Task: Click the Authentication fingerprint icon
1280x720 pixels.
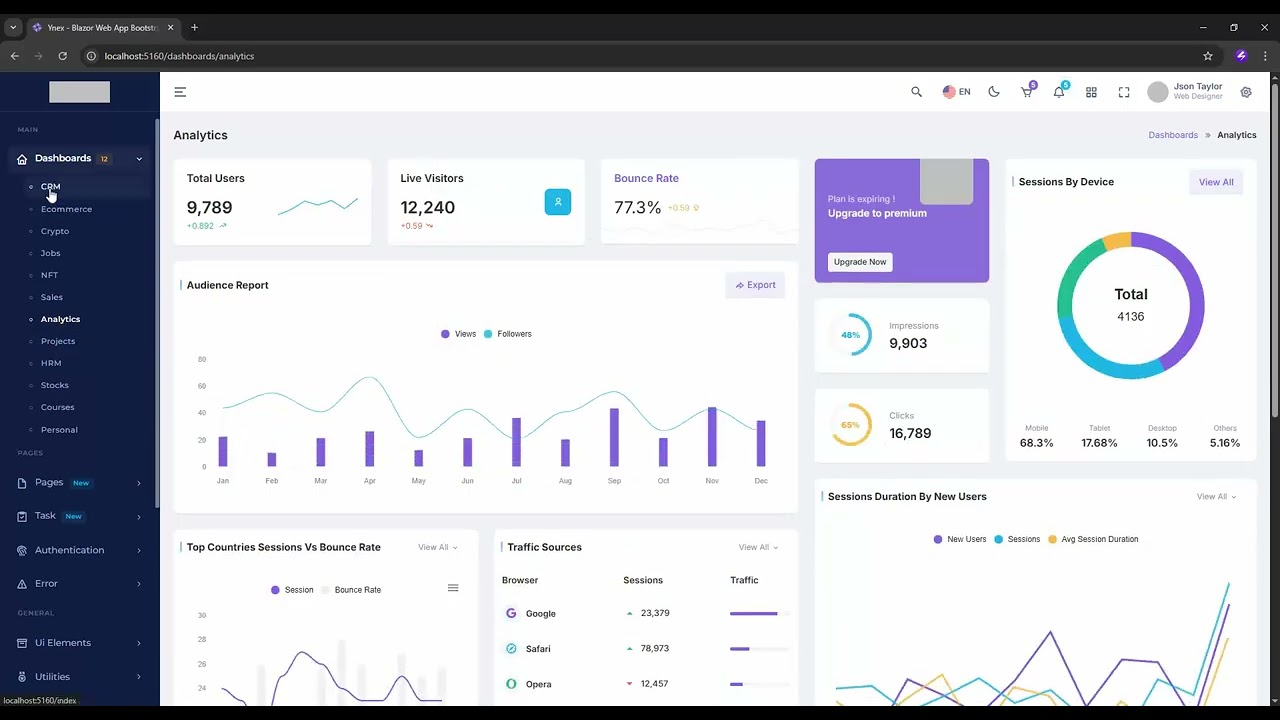Action: 22,550
